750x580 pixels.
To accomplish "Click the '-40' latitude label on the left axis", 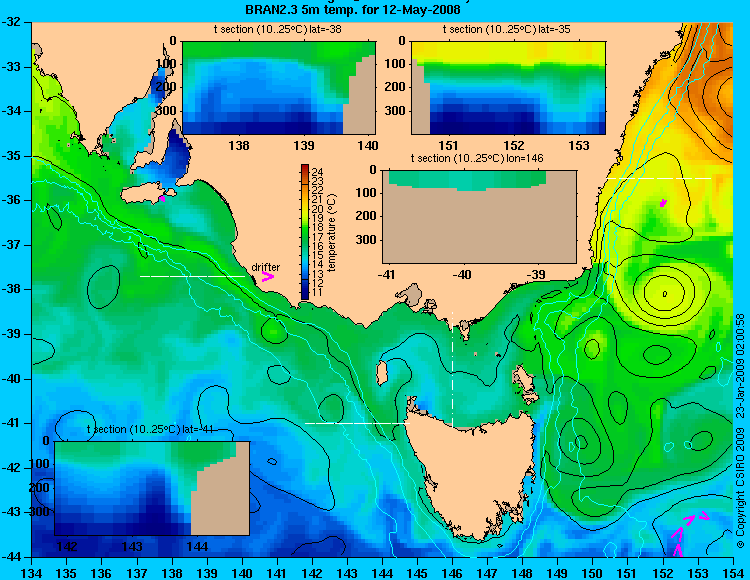I will pyautogui.click(x=11, y=379).
